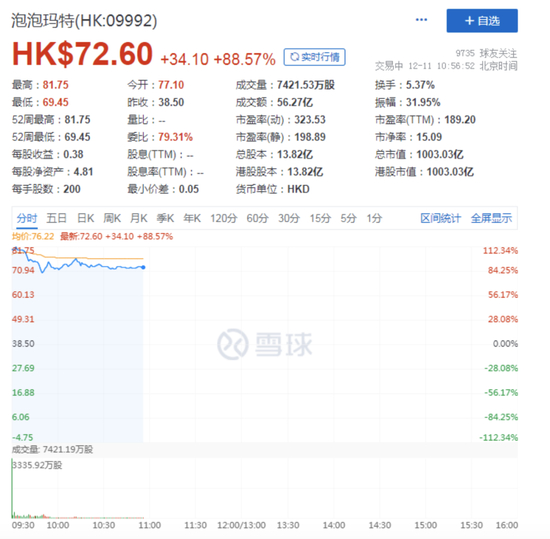Refresh quotes via 实时行情 button
The image size is (550, 539).
[315, 57]
